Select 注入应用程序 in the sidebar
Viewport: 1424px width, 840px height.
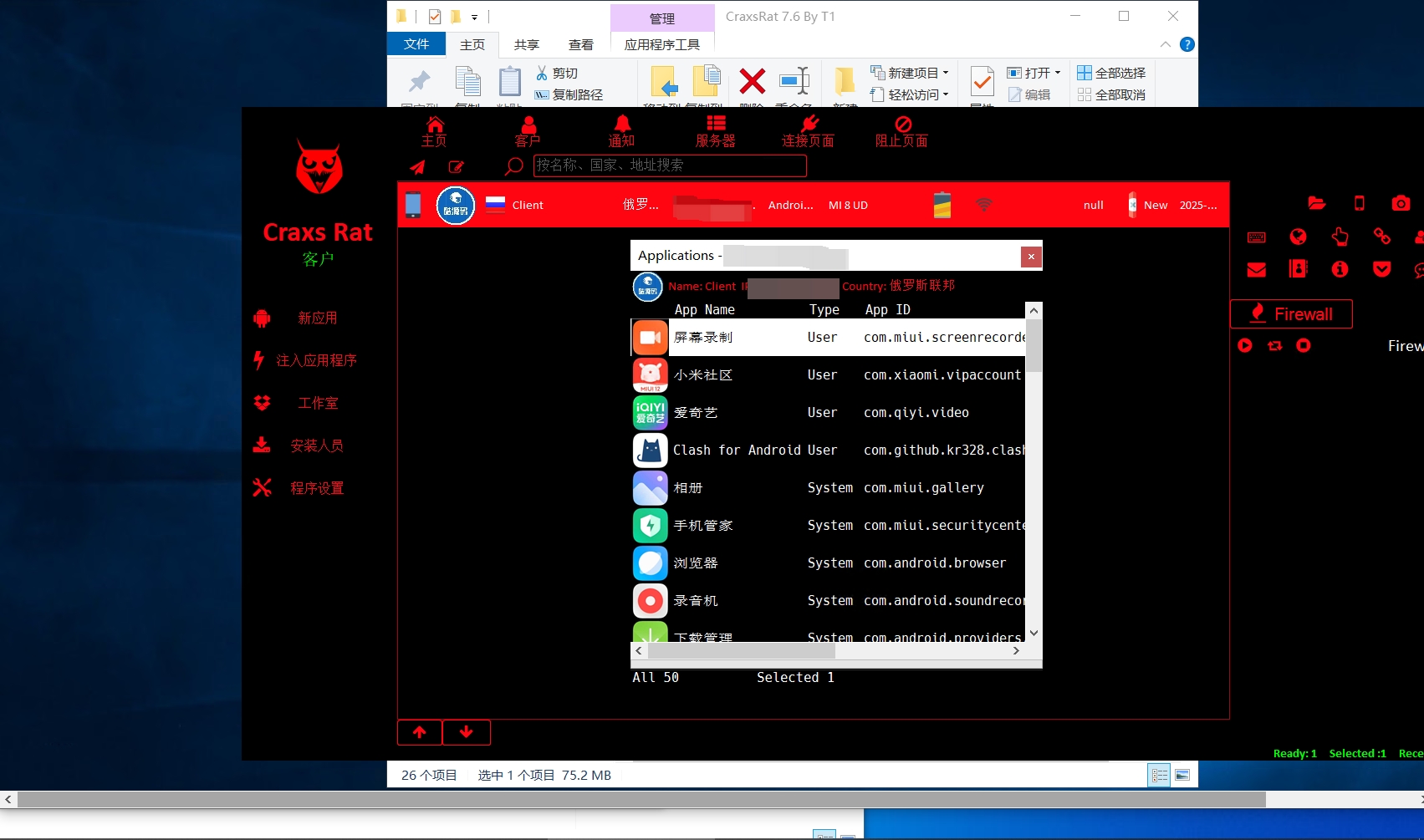pyautogui.click(x=317, y=360)
